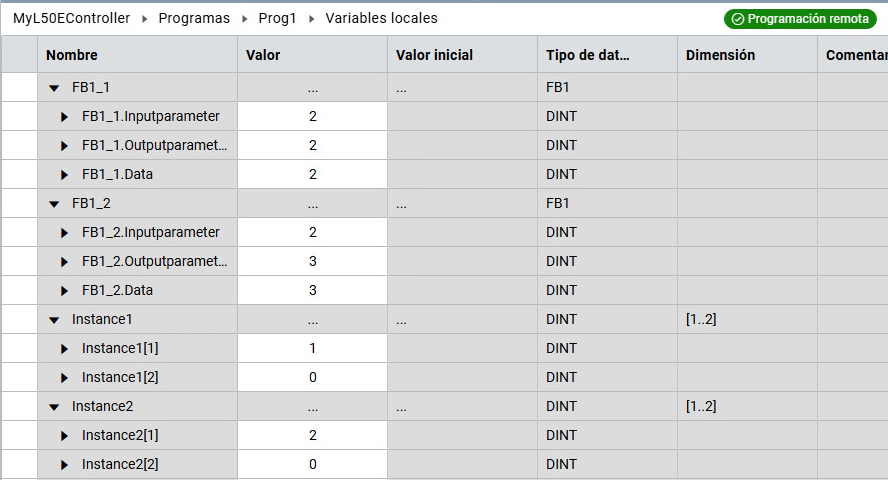Click the Valor column header
The height and width of the screenshot is (480, 888).
263,55
